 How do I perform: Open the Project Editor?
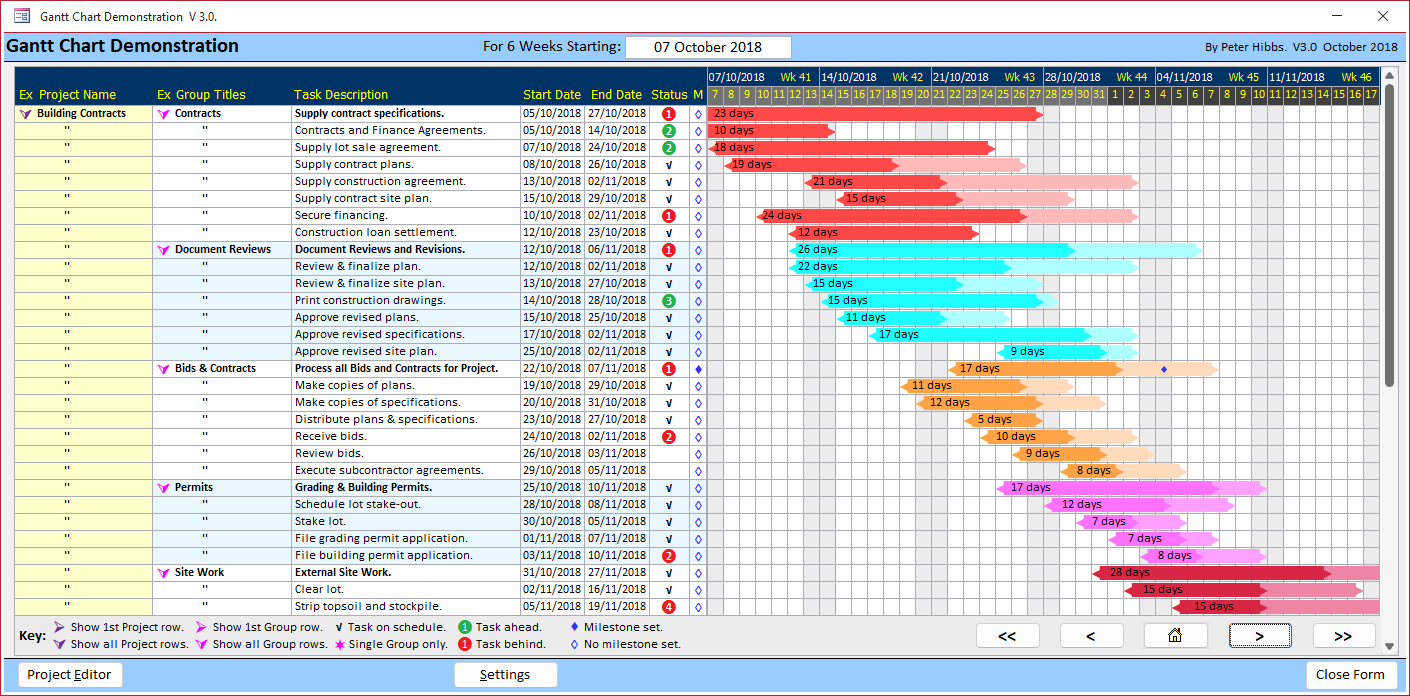pyautogui.click(x=70, y=675)
